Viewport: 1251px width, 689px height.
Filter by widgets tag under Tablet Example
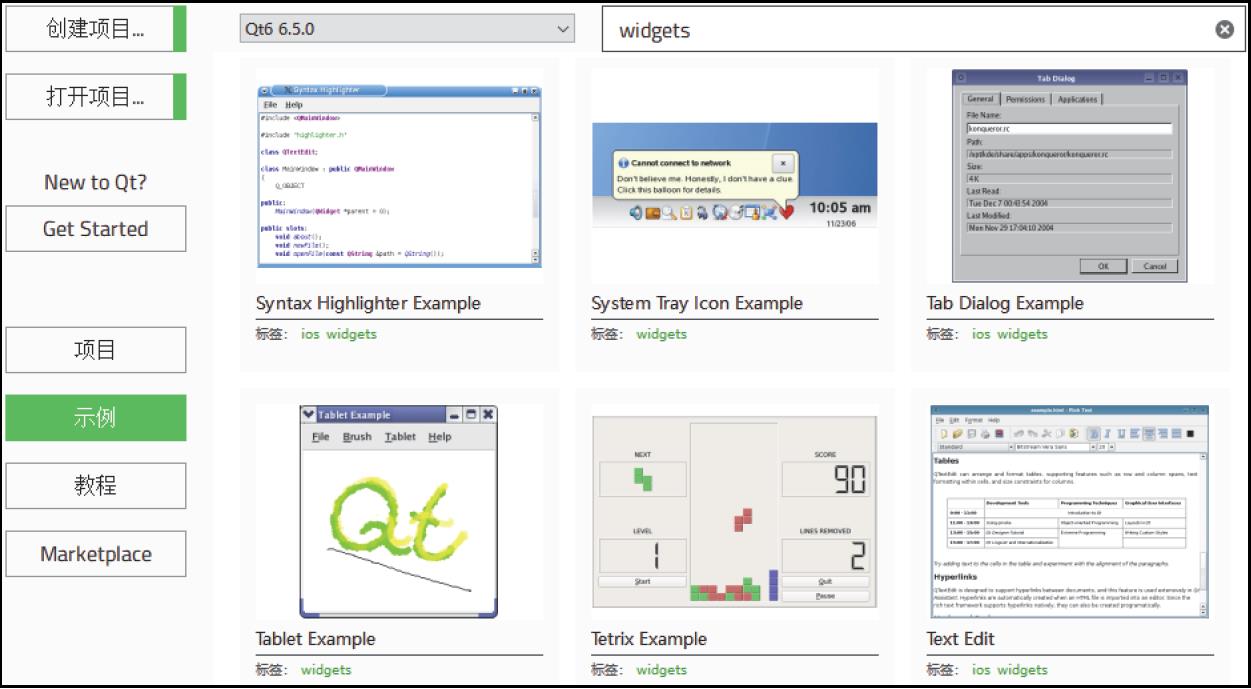pyautogui.click(x=326, y=670)
